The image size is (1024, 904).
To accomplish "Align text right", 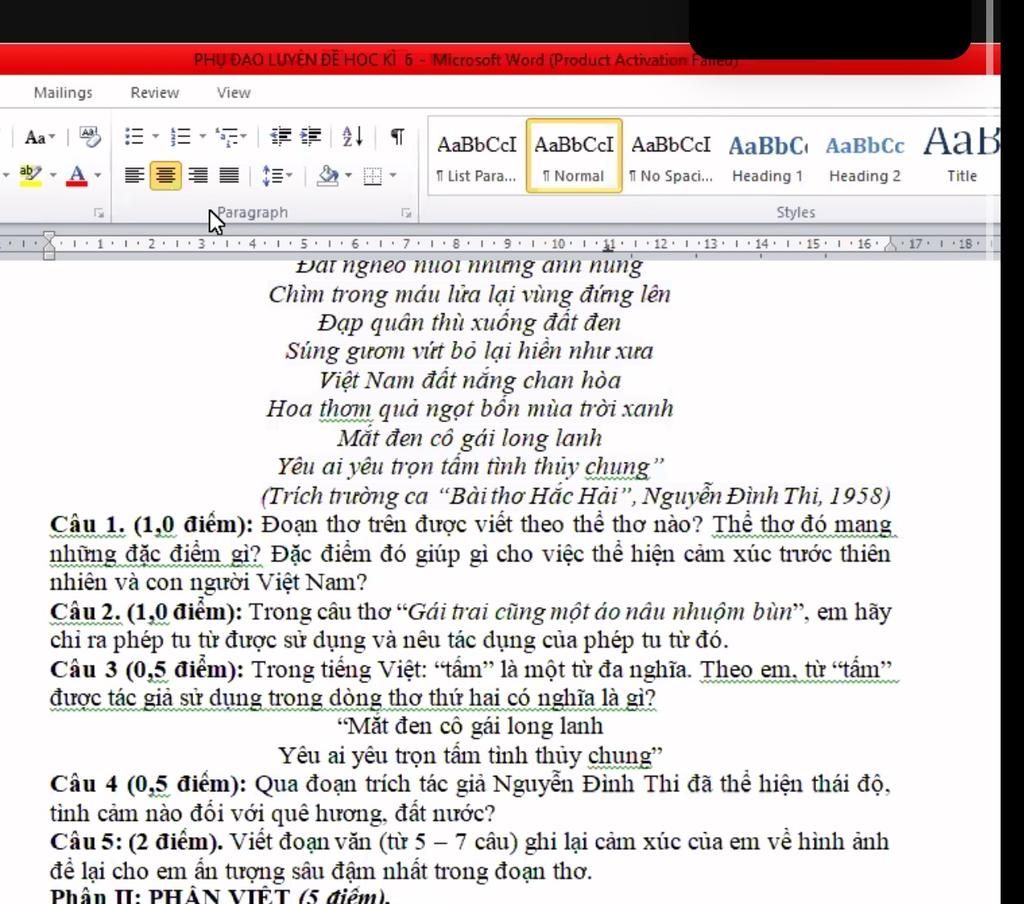I will [198, 176].
